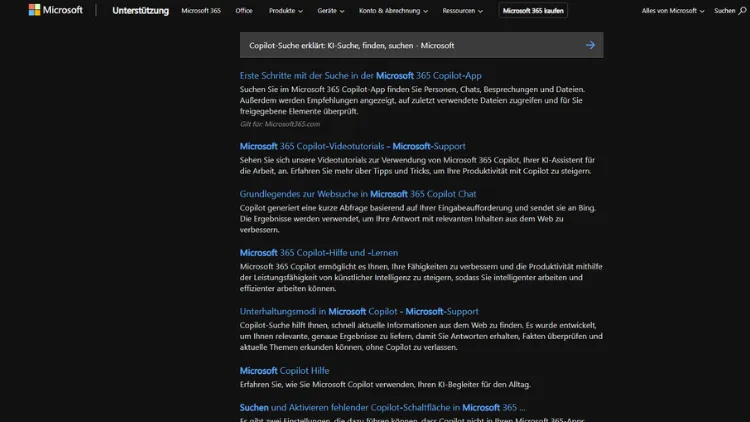Image resolution: width=750 pixels, height=422 pixels.
Task: Open Erste Schritte mit der Suche result
Action: [x=361, y=76]
